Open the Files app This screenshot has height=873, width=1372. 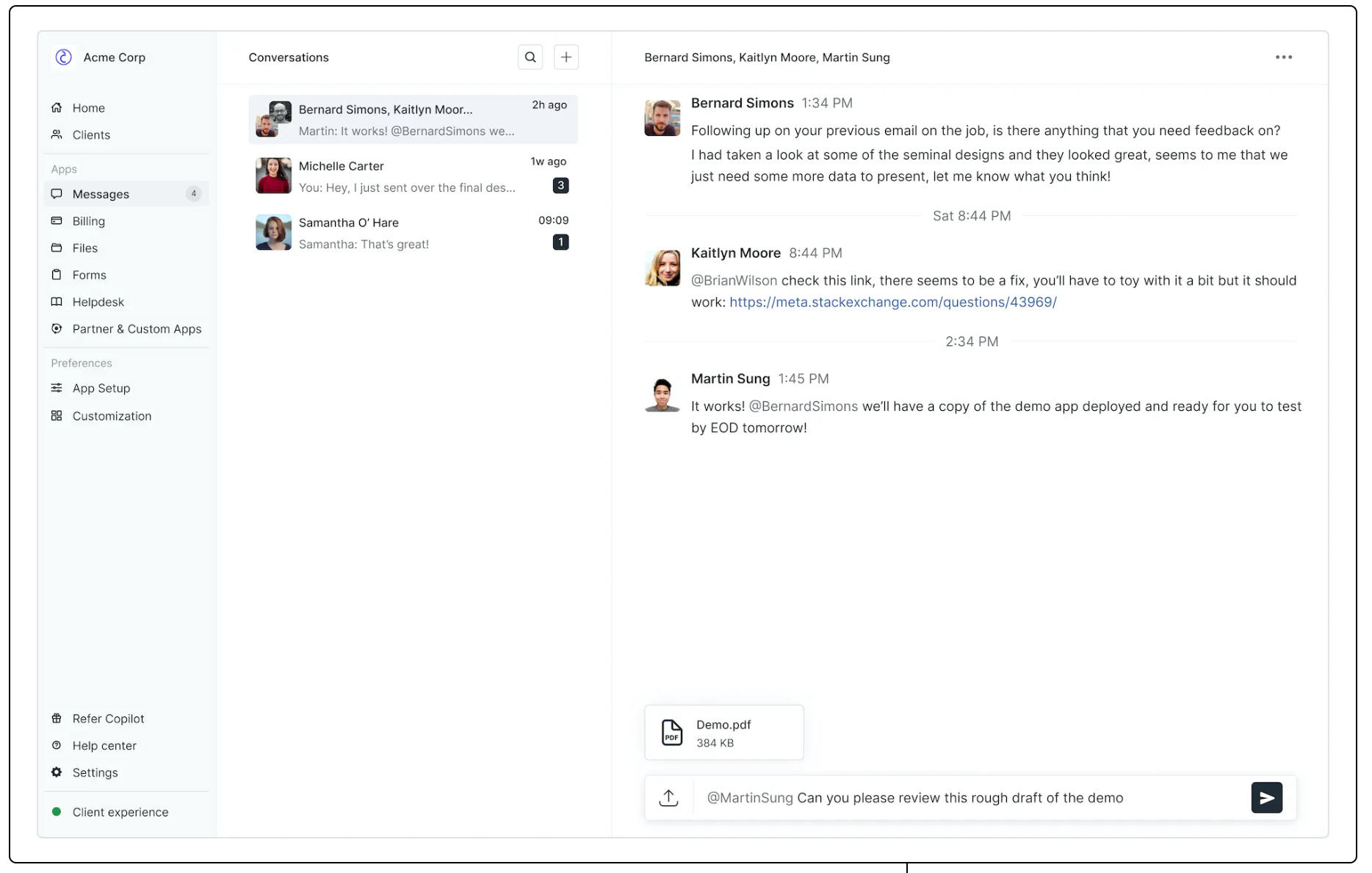point(84,248)
